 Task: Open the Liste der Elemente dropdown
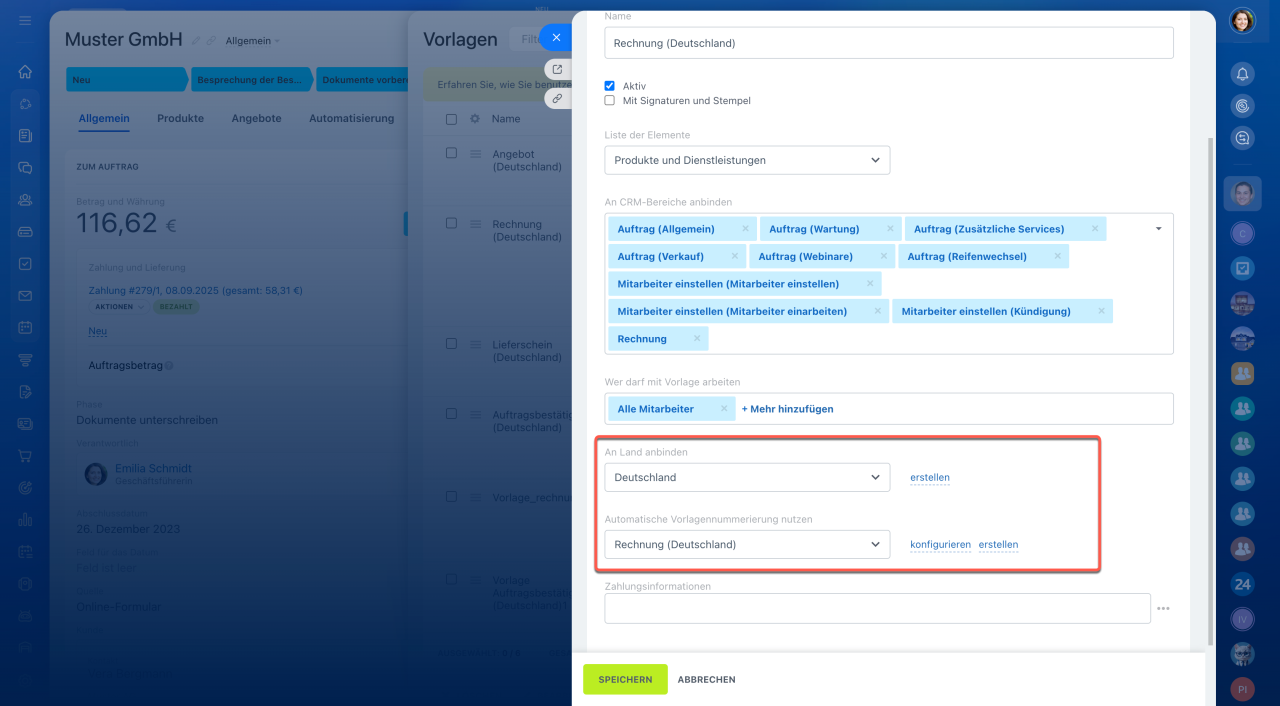(747, 160)
